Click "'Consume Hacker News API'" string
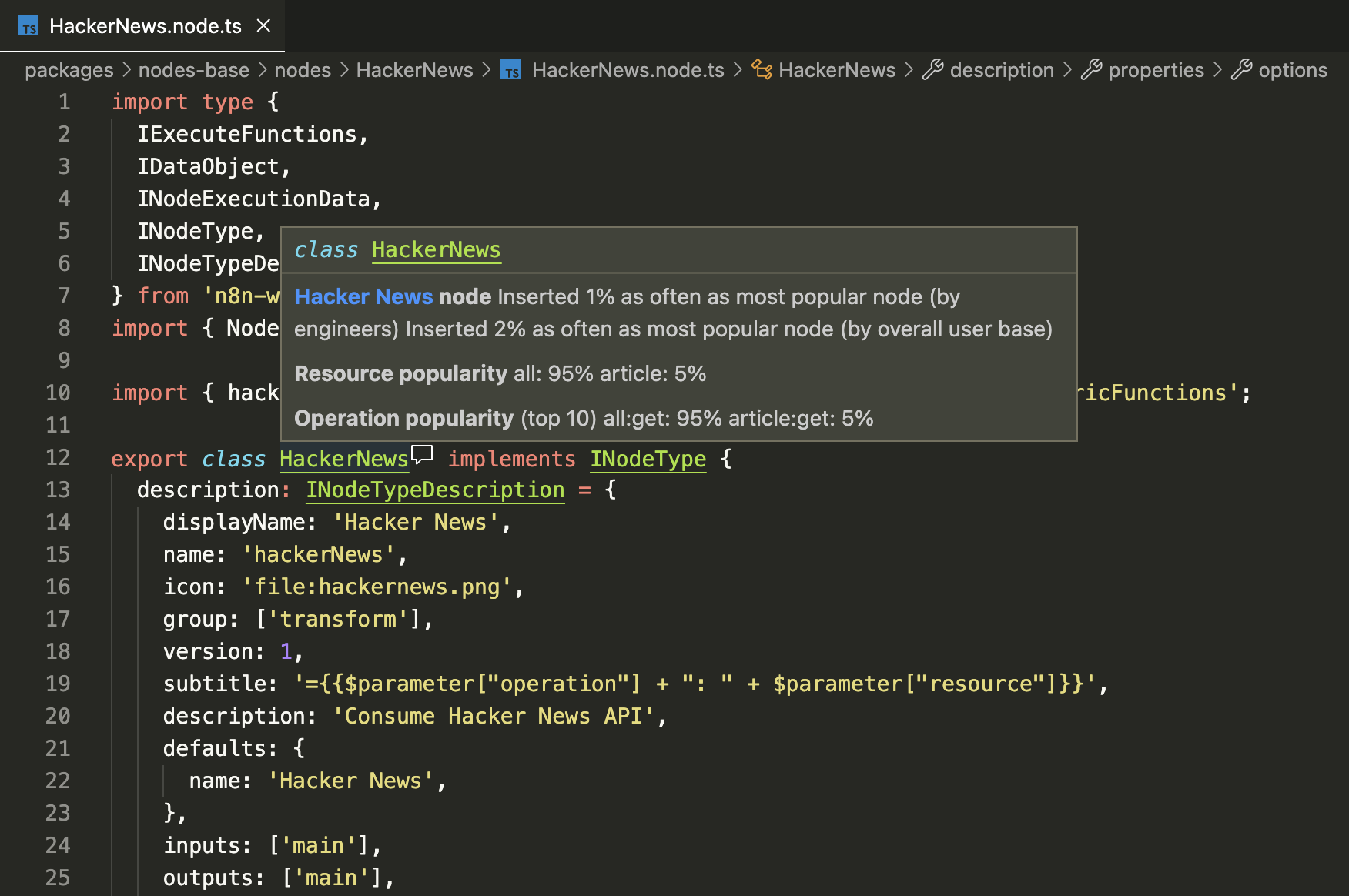1349x896 pixels. point(493,716)
